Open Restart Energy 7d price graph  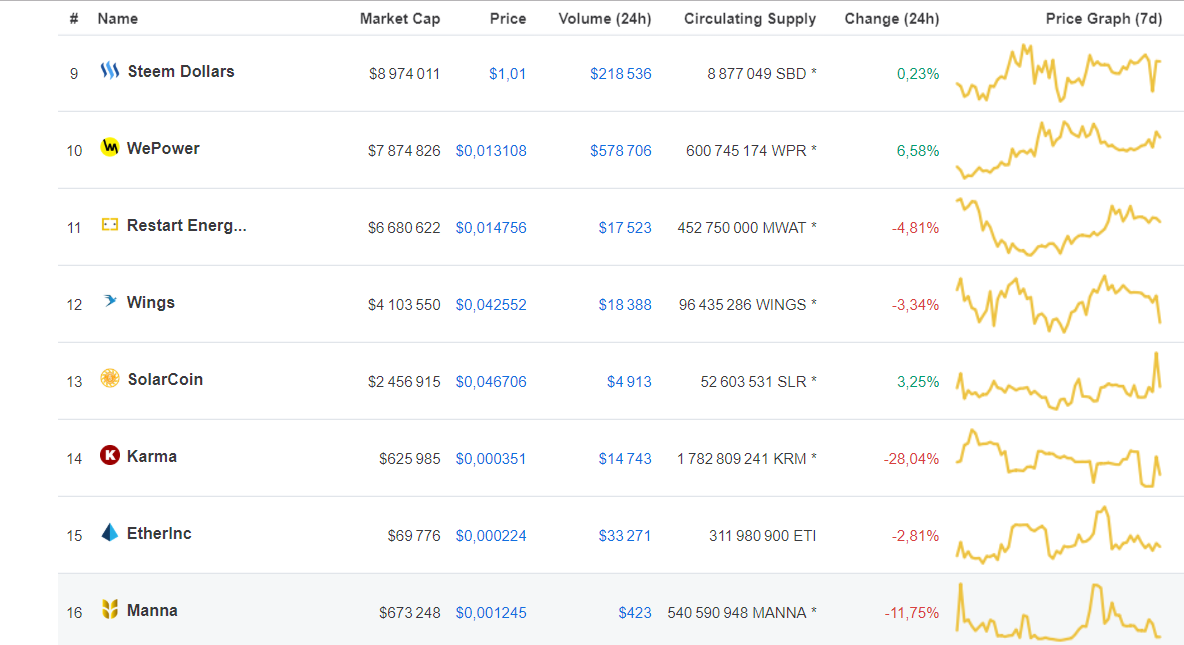pos(1059,227)
